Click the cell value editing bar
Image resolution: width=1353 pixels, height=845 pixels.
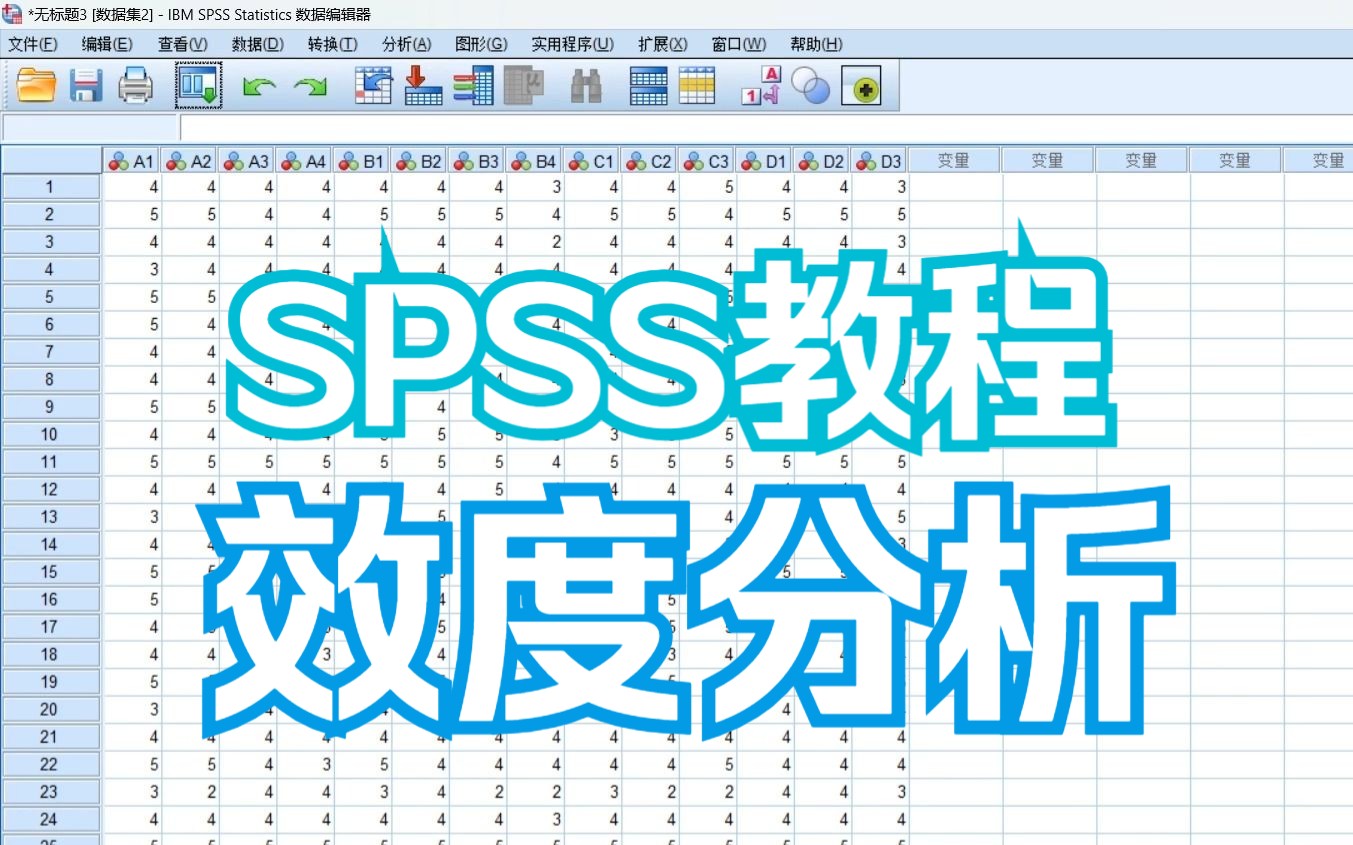coord(766,128)
